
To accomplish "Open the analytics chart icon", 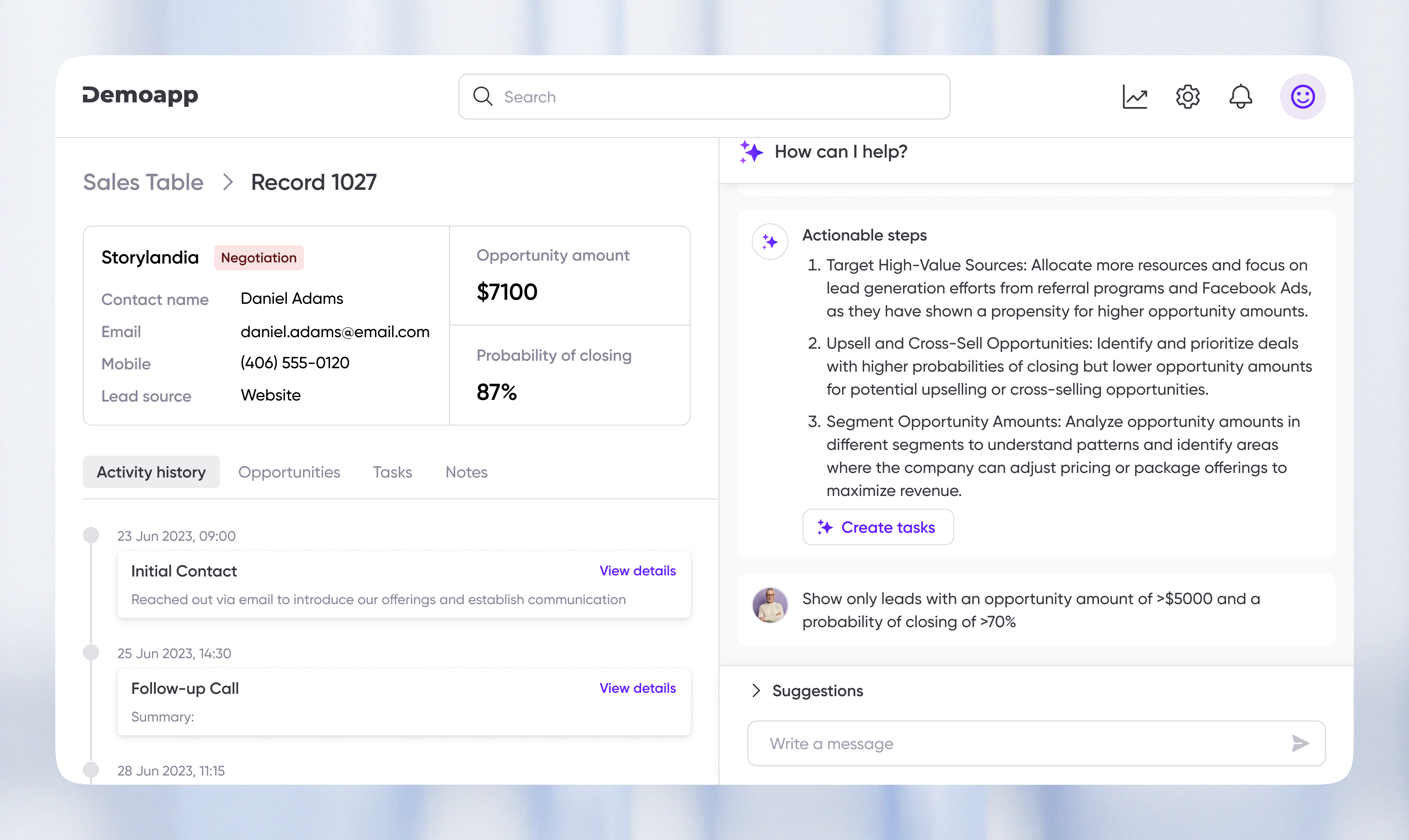I will tap(1135, 97).
